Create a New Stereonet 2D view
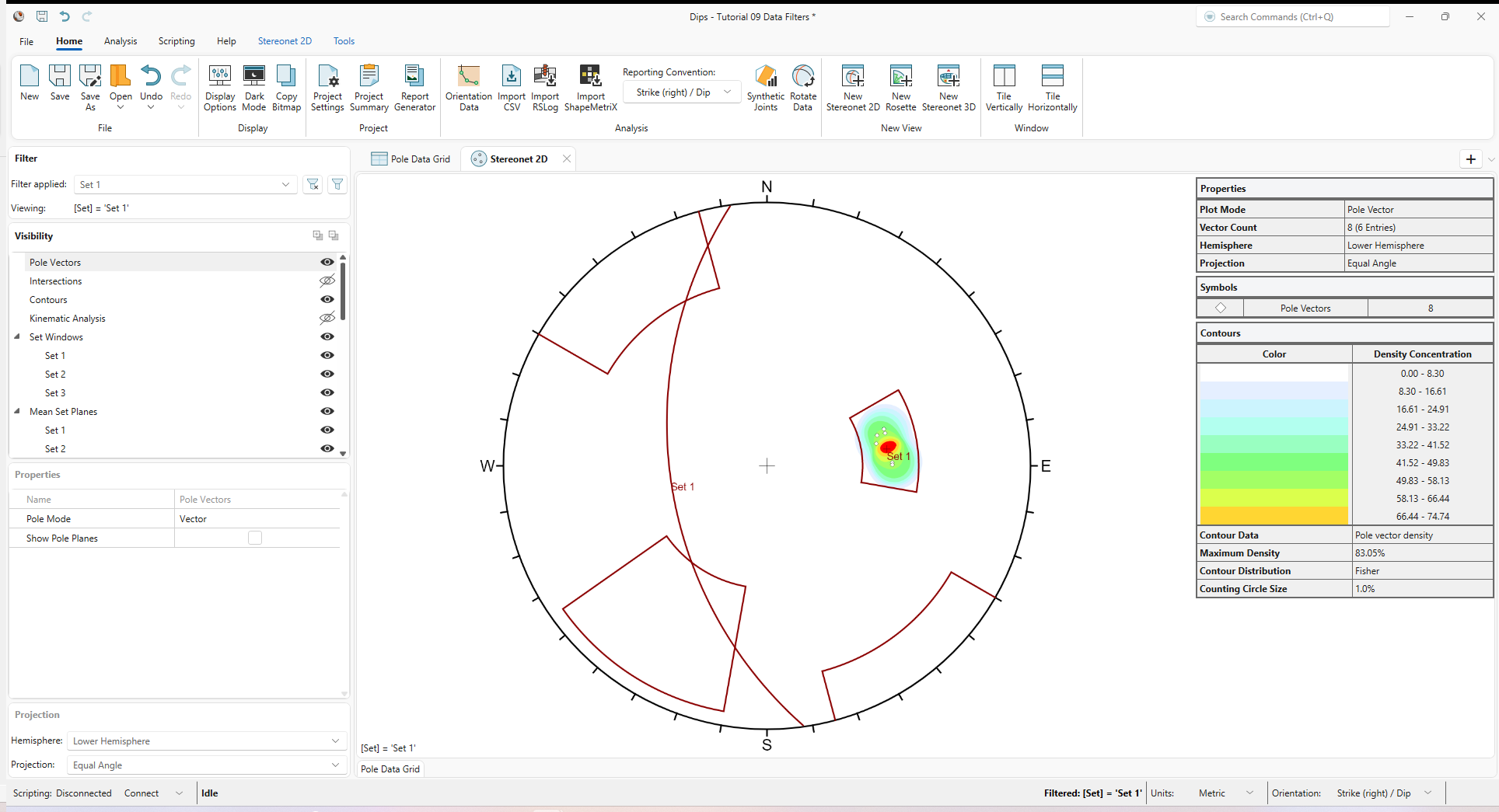Image resolution: width=1499 pixels, height=812 pixels. [x=852, y=85]
